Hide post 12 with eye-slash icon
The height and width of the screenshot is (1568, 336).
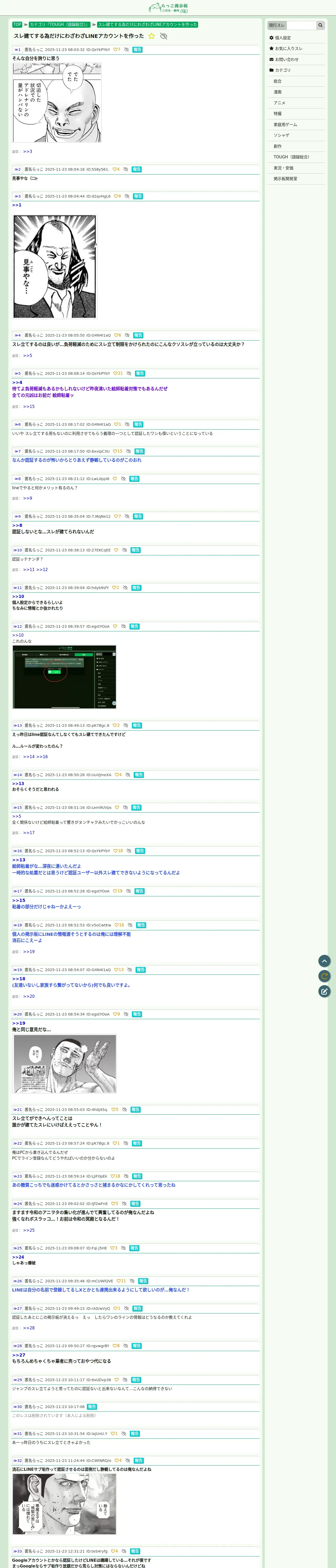123,626
